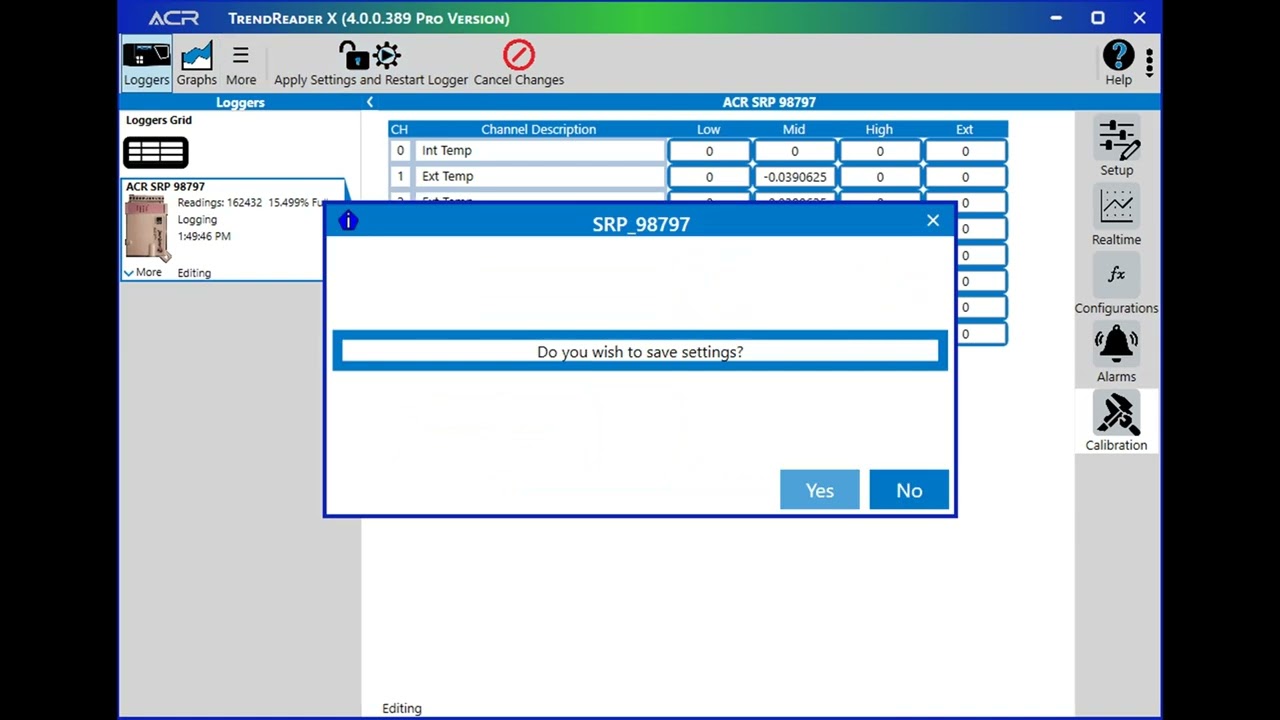The image size is (1280, 720).
Task: Click No in the save dialog
Action: tap(909, 490)
